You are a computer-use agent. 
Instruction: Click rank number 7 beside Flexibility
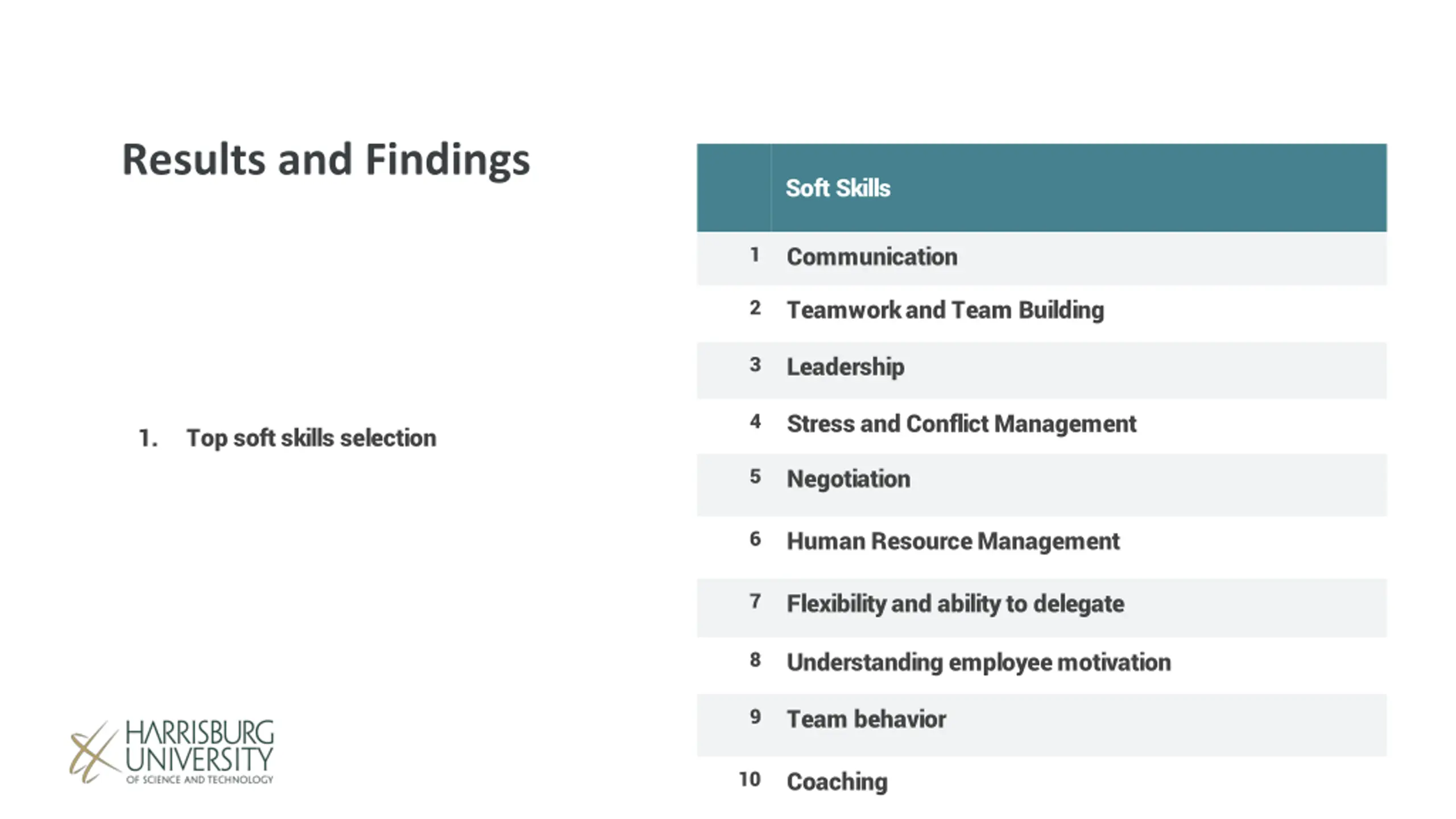point(755,602)
